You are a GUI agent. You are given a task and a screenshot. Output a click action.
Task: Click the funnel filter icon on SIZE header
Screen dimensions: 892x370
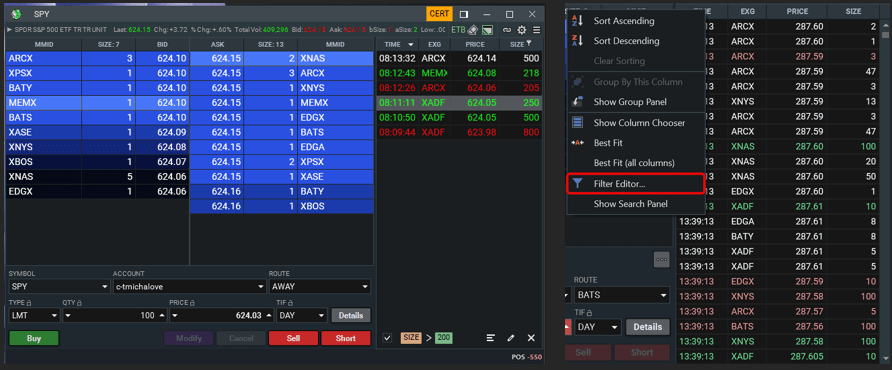point(529,44)
